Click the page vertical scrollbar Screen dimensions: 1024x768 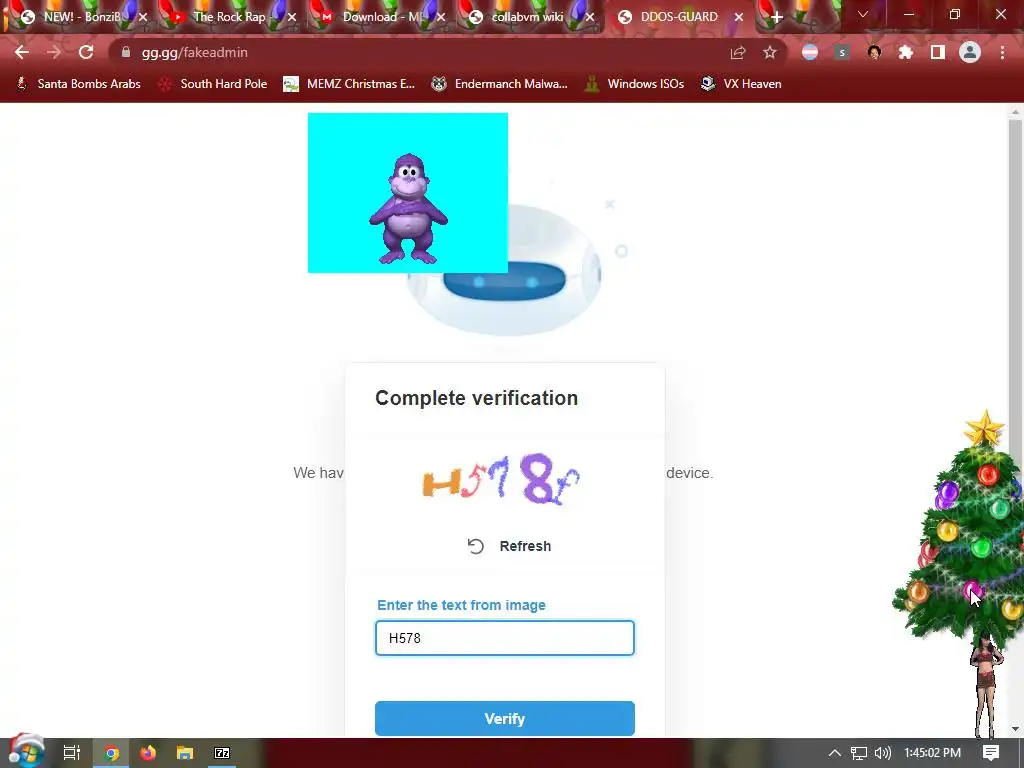click(1015, 418)
